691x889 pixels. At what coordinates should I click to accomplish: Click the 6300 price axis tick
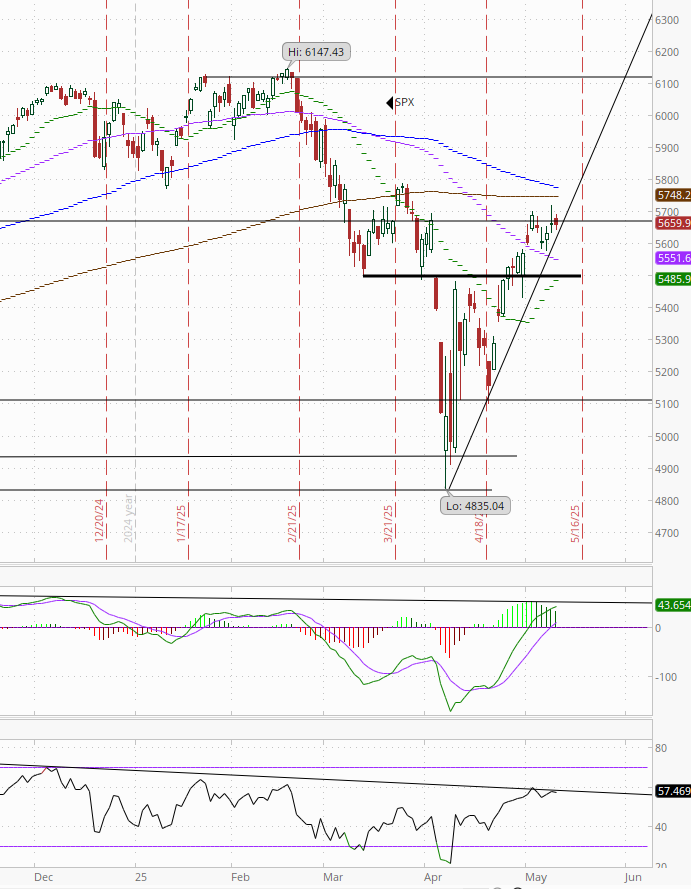tap(667, 20)
